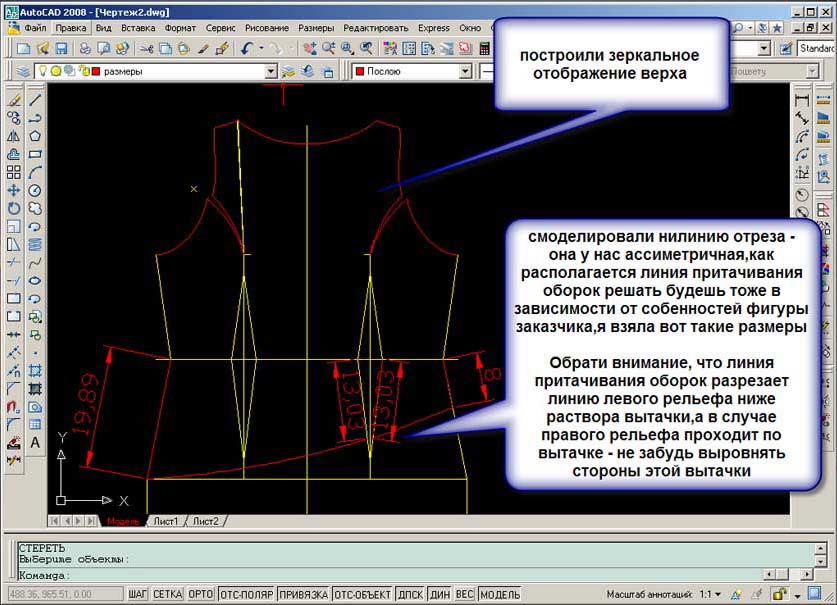Click the МОДЕЛЬ status bar button
Screen dimensions: 837x605
500,594
